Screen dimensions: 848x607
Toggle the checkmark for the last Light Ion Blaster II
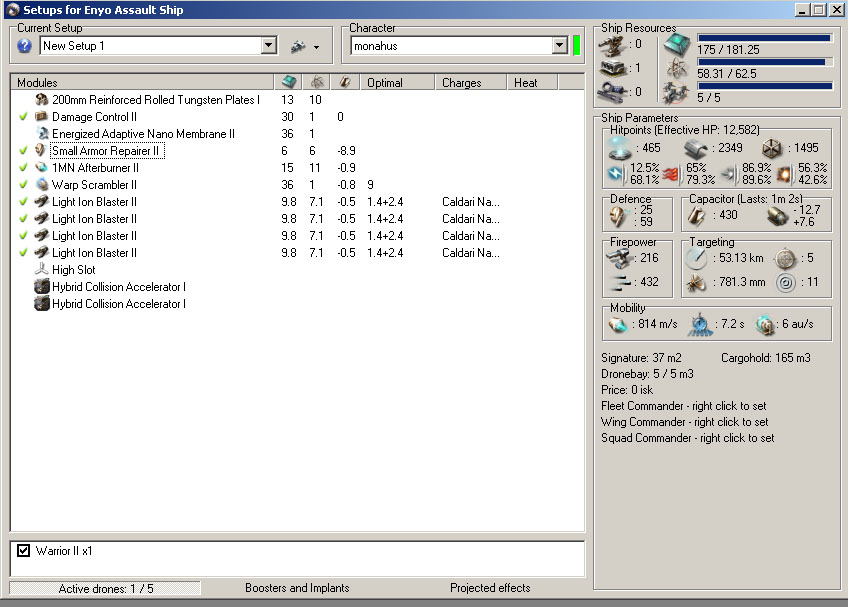(x=23, y=253)
